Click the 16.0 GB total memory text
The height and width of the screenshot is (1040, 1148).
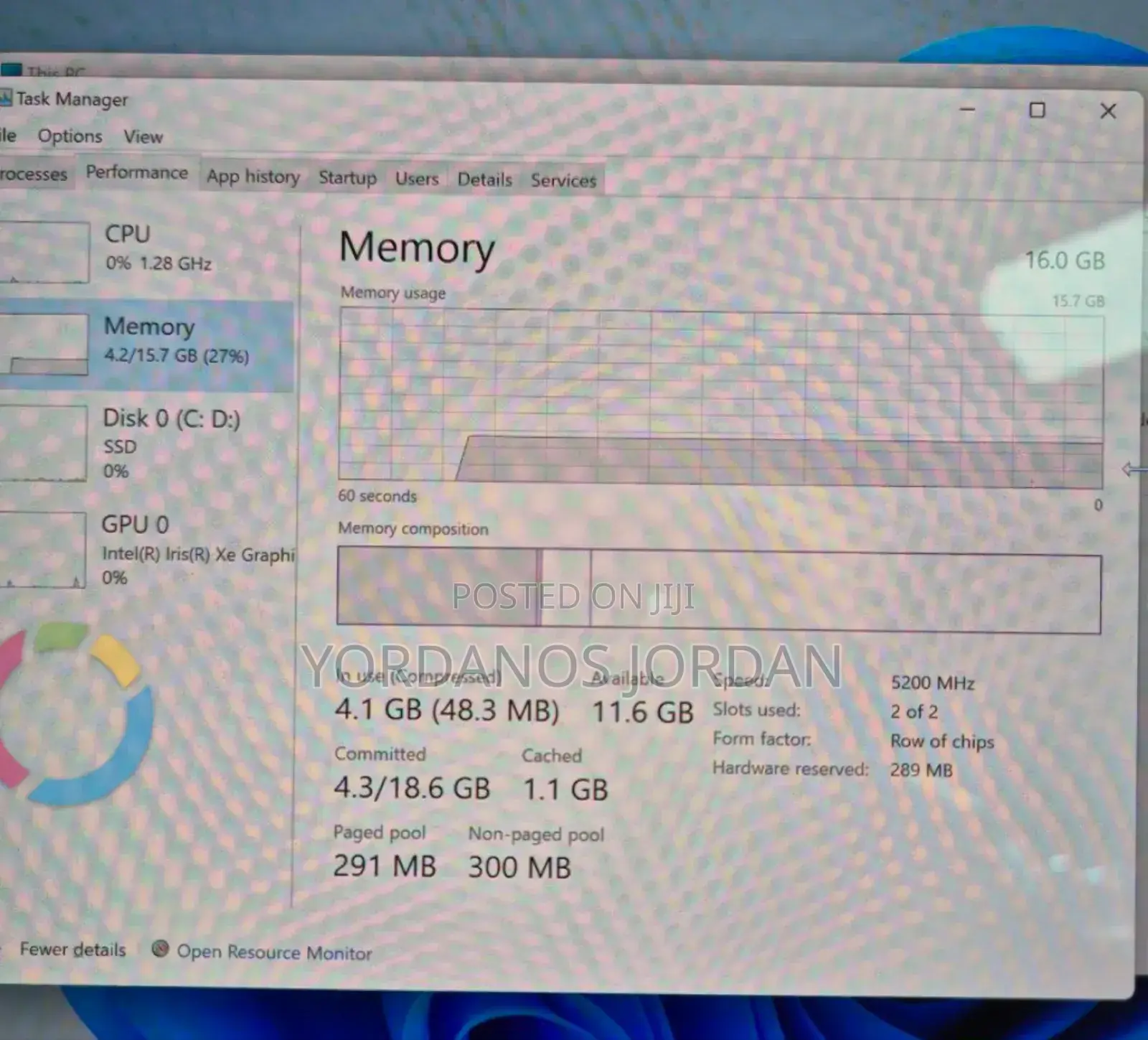pos(1065,261)
